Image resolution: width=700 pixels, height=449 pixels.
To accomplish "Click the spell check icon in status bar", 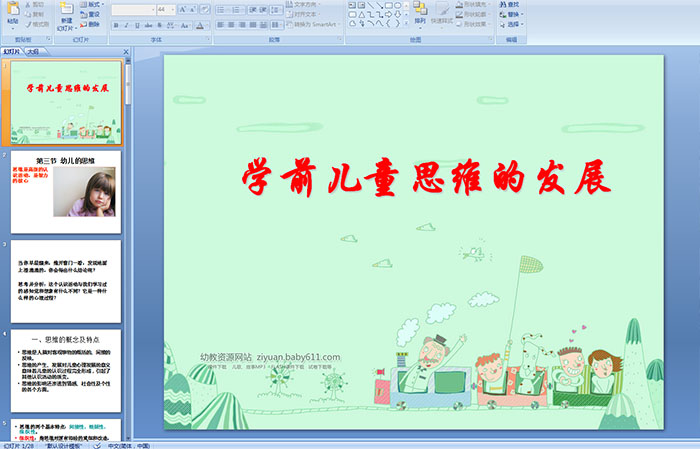I will 97,446.
